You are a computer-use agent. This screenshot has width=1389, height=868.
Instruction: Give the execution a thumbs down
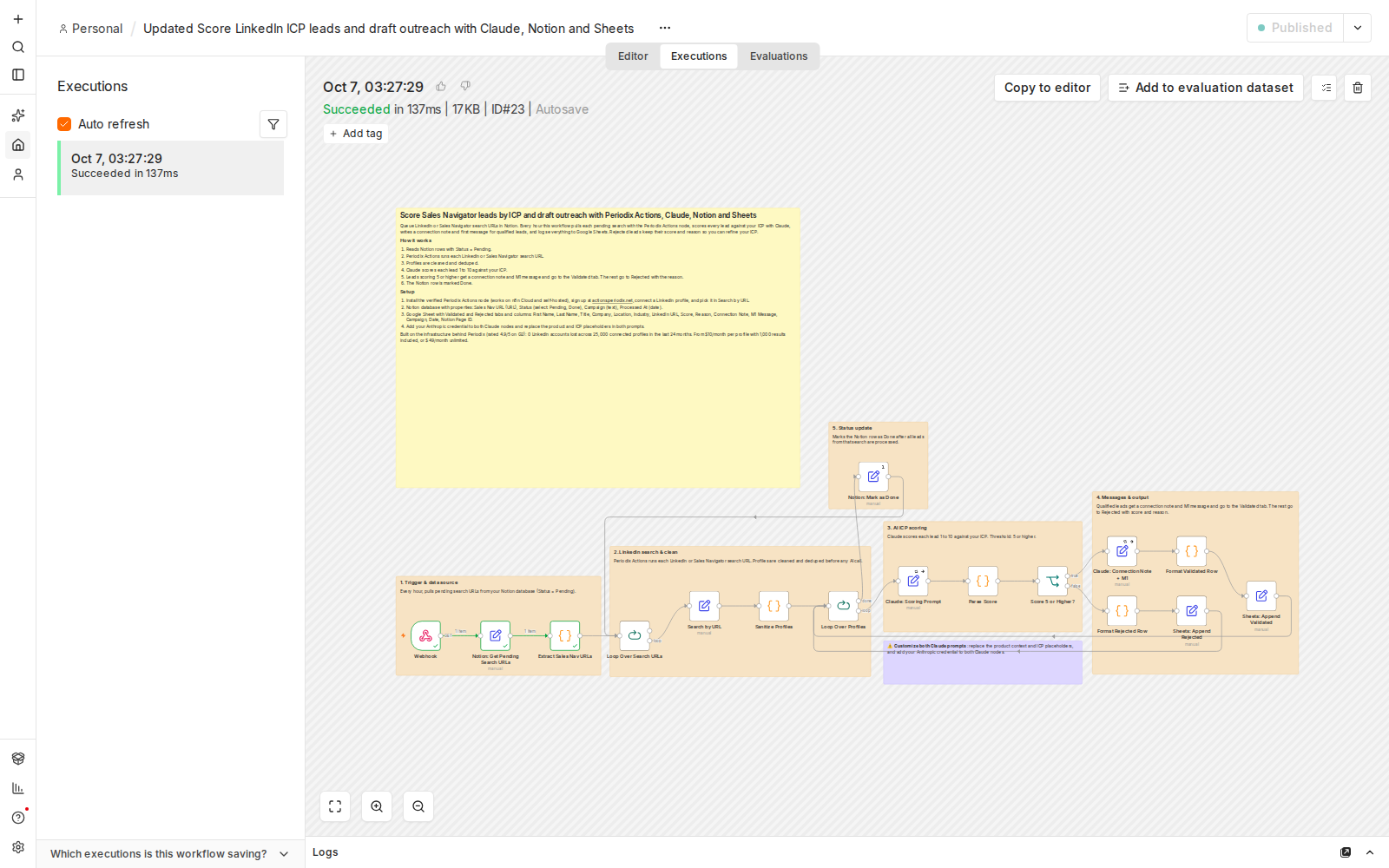[465, 87]
